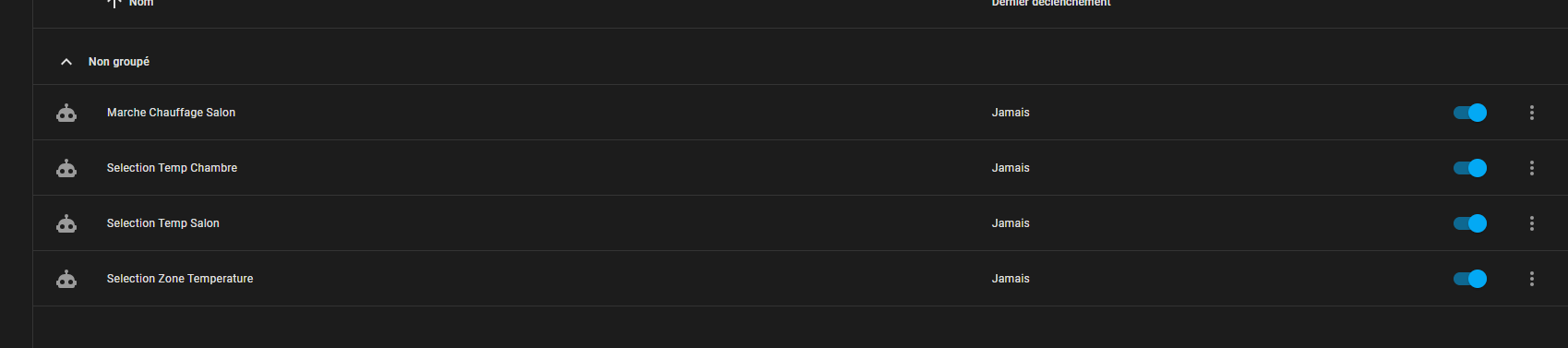This screenshot has width=1568, height=348.
Task: Click robot icon for Selection Temp Salon
Action: [x=66, y=223]
